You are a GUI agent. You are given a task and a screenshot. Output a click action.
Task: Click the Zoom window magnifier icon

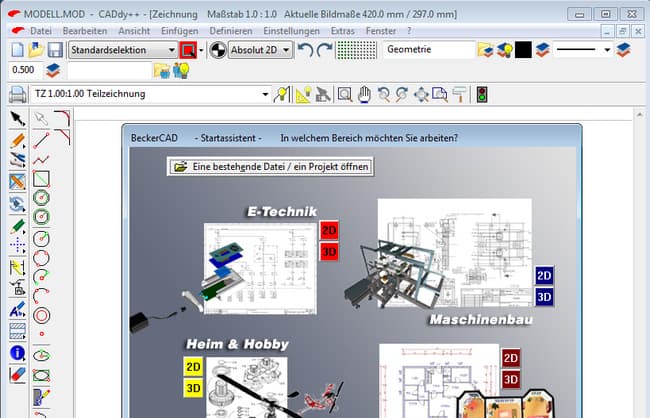click(344, 95)
